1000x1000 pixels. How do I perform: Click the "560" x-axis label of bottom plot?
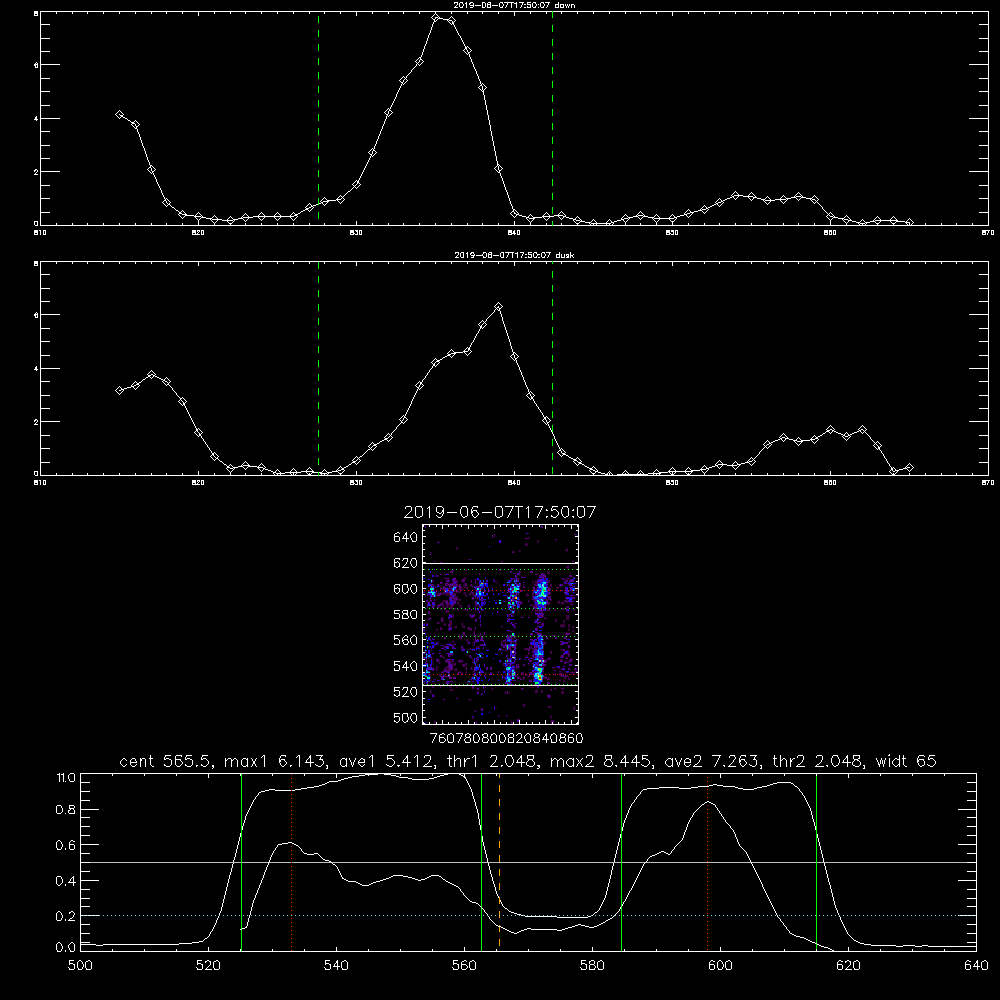[x=464, y=966]
